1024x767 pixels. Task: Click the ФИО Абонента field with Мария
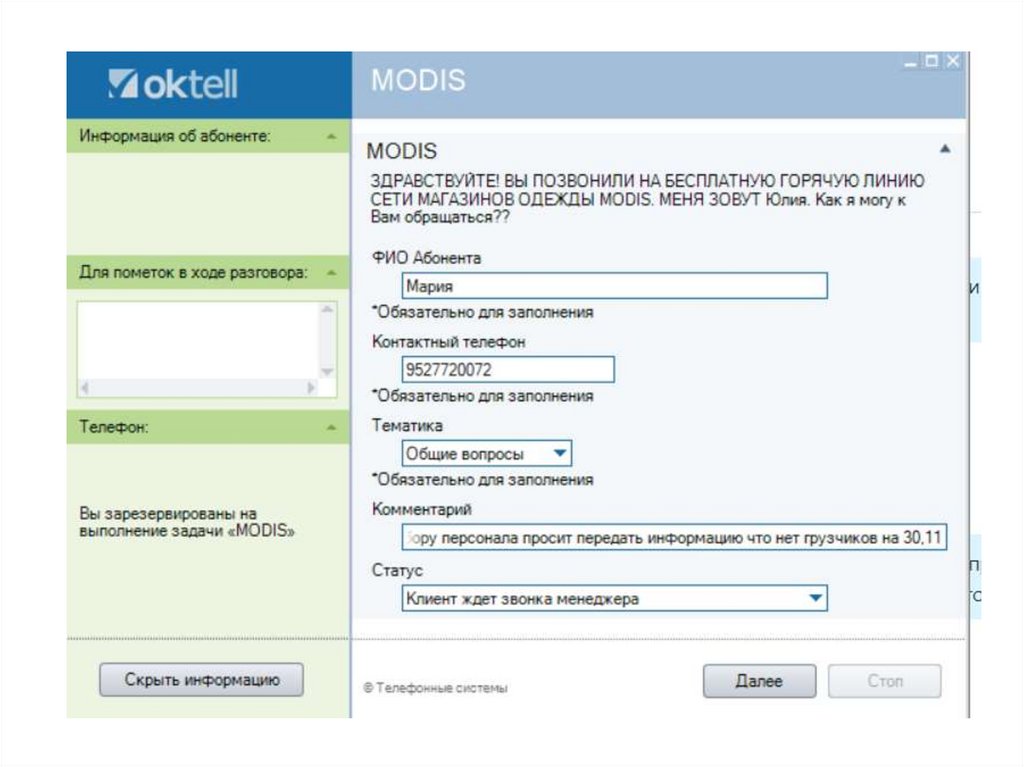614,286
